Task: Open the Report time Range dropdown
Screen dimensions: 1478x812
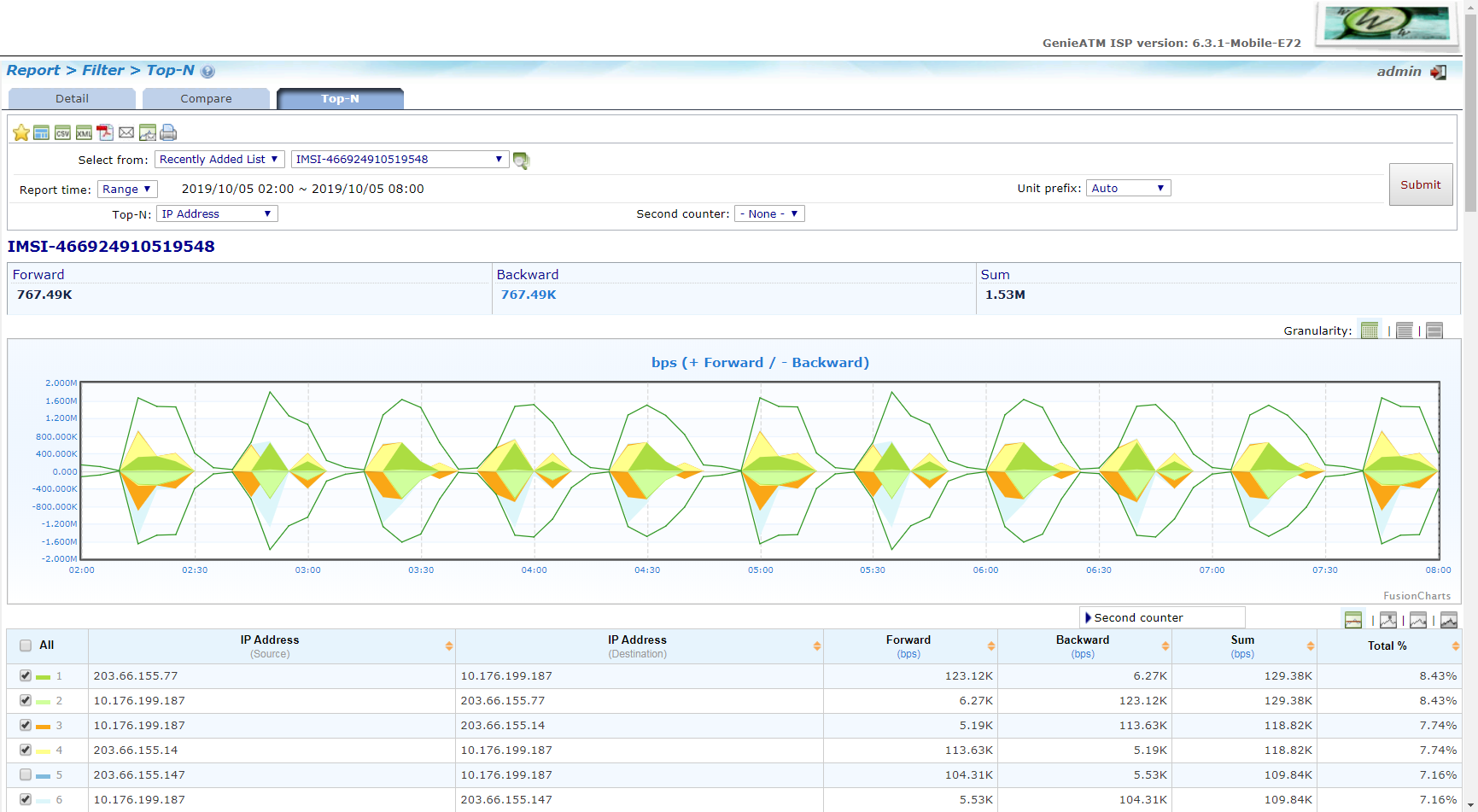Action: [128, 190]
